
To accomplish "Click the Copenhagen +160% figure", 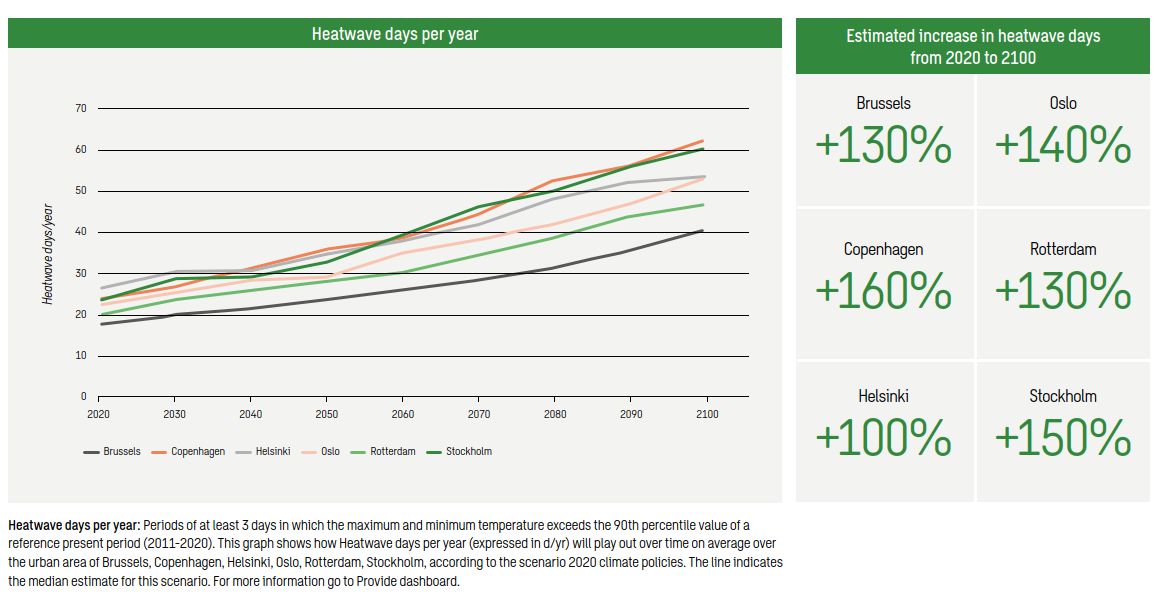I will [883, 292].
